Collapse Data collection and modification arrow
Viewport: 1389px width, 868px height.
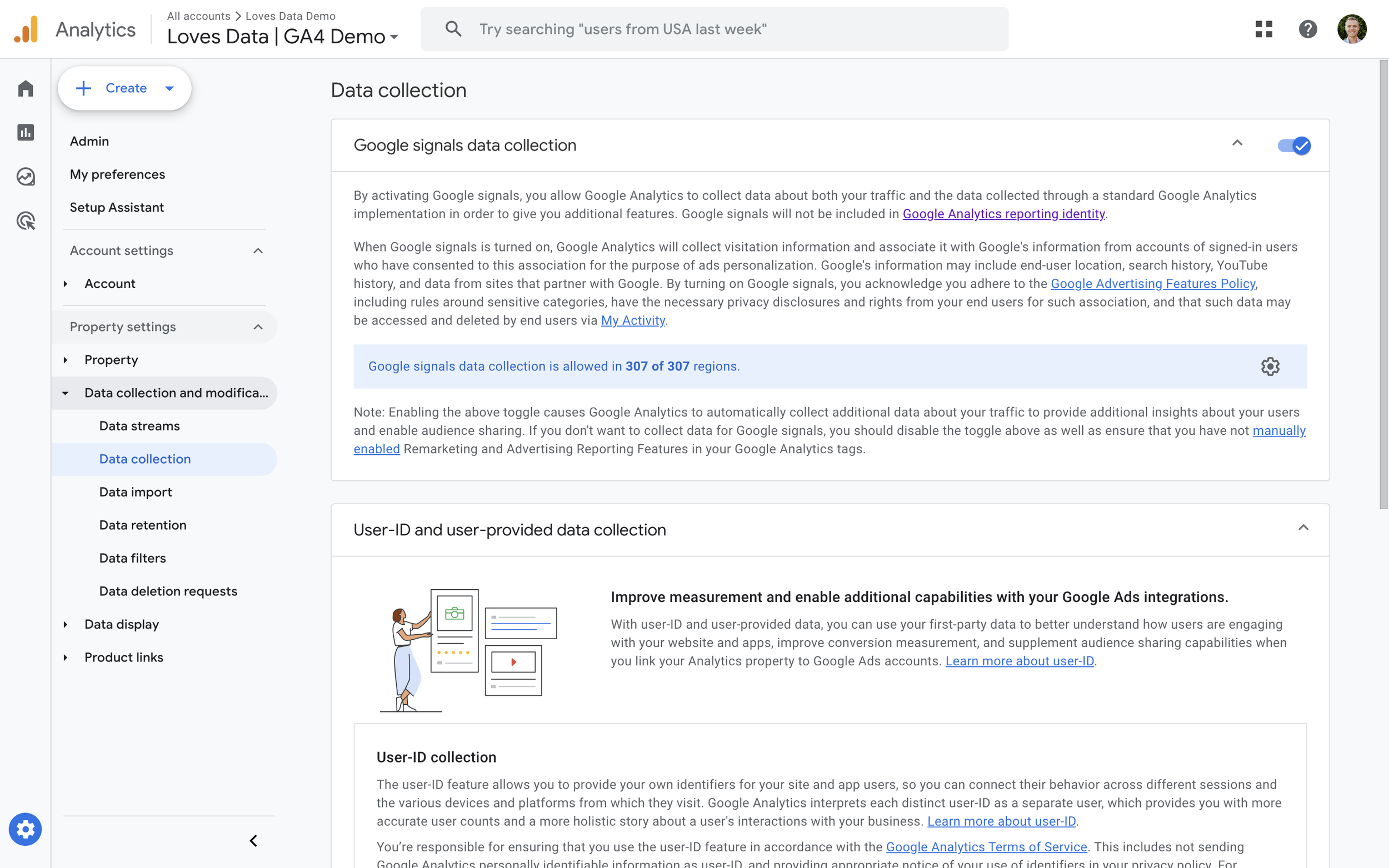66,393
